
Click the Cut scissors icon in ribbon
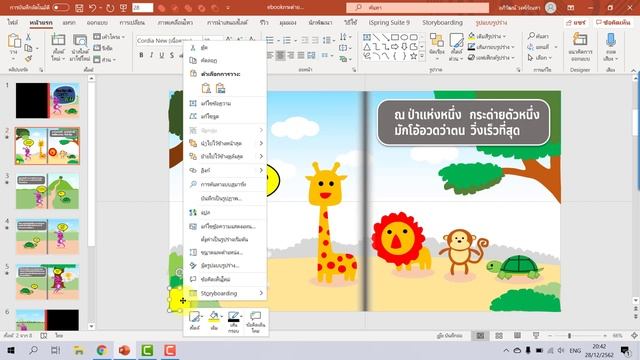28,37
